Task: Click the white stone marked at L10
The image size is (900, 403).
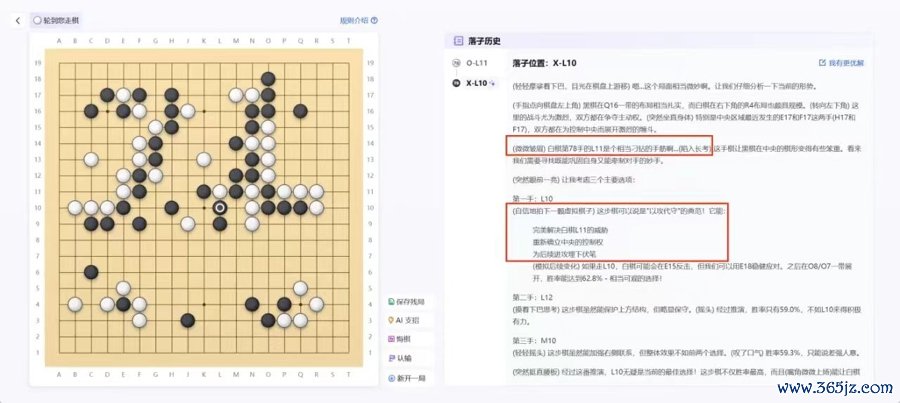Action: pyautogui.click(x=219, y=207)
